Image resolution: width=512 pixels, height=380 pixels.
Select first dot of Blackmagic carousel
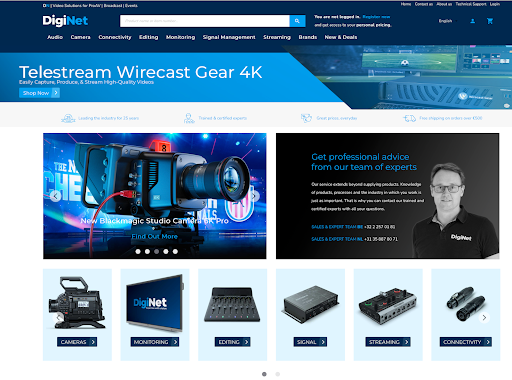tap(138, 251)
